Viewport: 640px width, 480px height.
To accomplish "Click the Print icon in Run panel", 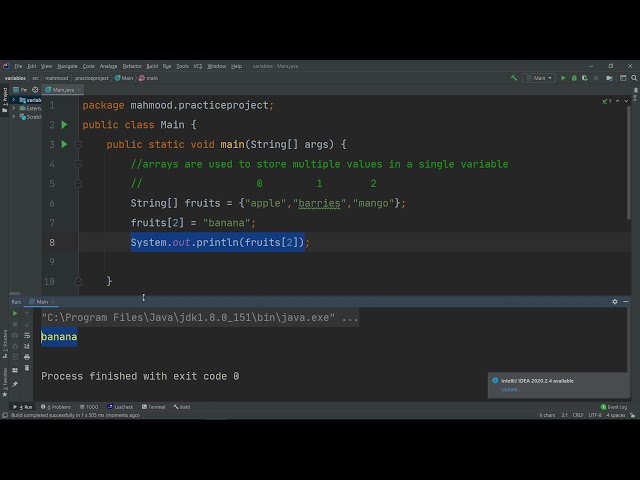I will click(x=27, y=357).
